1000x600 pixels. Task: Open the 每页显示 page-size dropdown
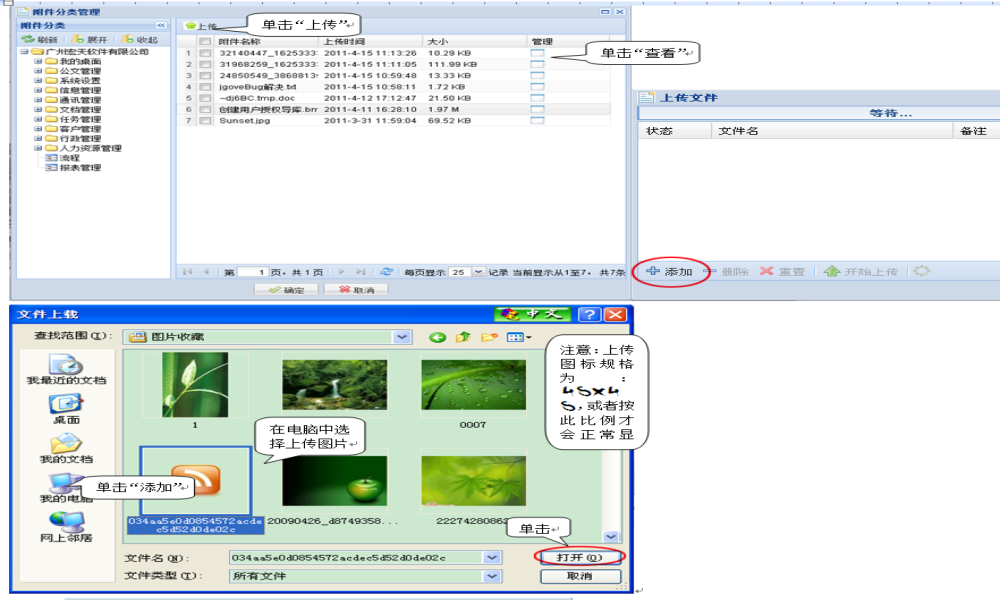click(x=478, y=272)
